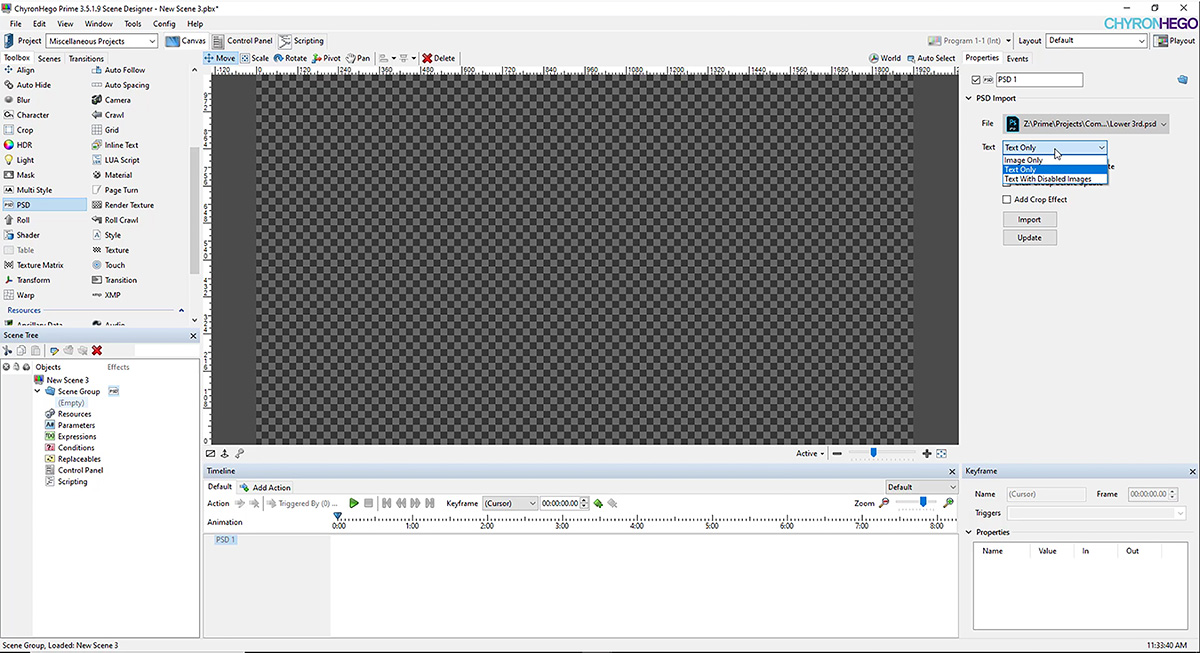Screen dimensions: 1200x653
Task: Open the Tools menu
Action: (133, 23)
